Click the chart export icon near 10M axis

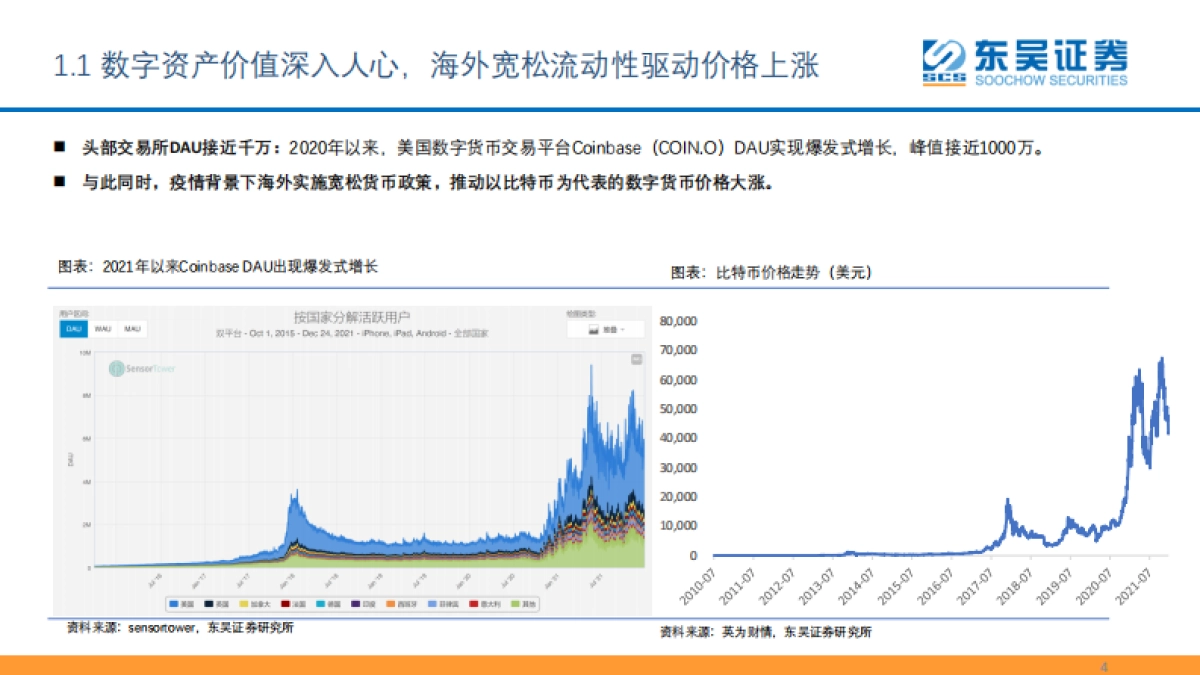pyautogui.click(x=637, y=359)
